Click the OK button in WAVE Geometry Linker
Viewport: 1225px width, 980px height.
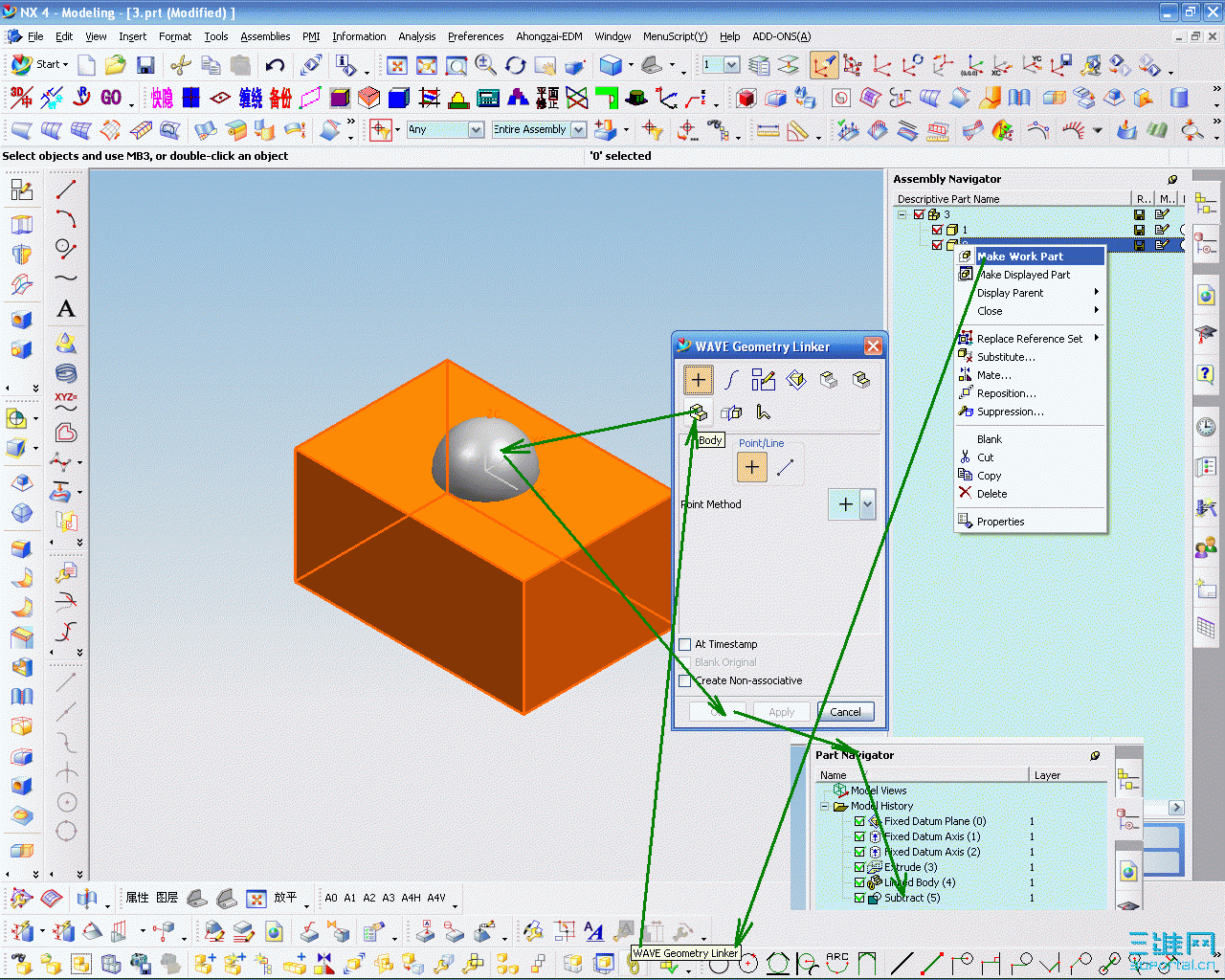718,712
